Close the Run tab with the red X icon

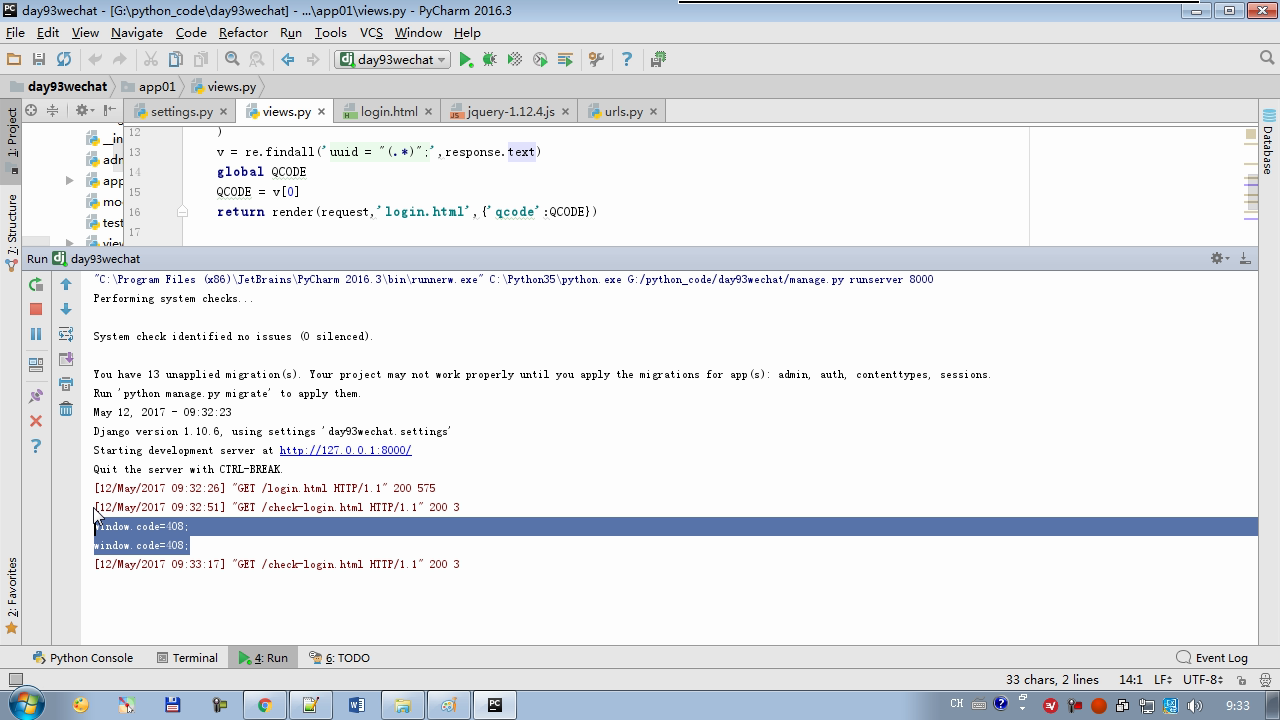click(x=36, y=421)
